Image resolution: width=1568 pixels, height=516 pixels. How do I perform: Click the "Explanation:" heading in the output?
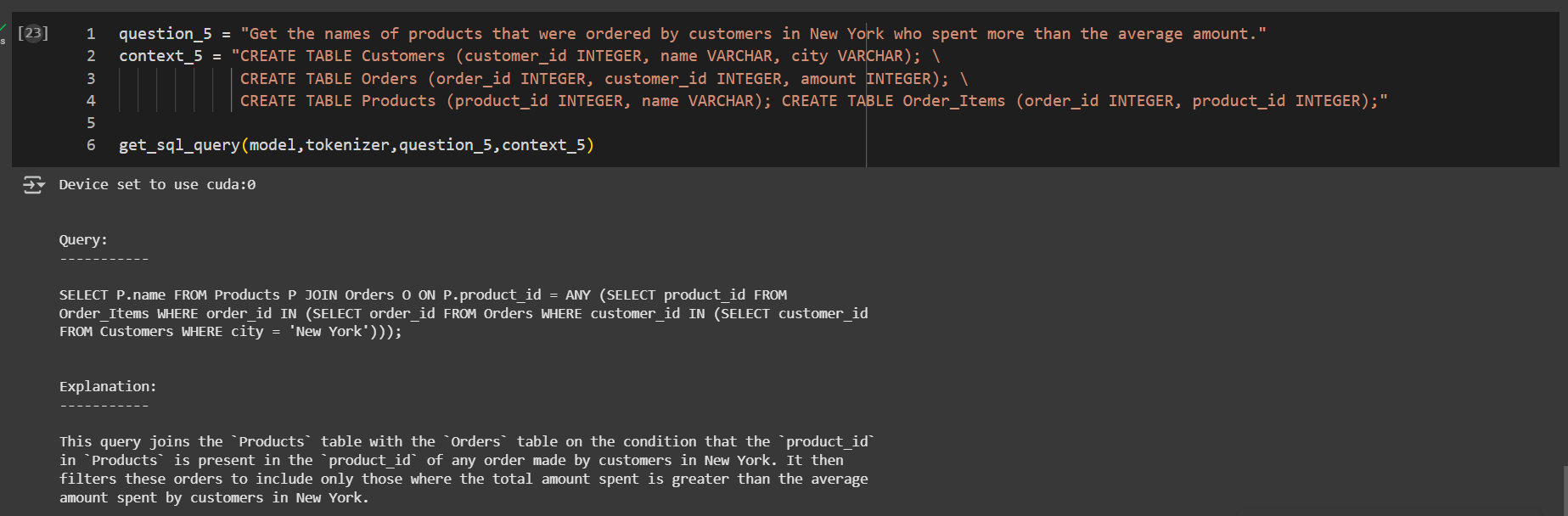(x=108, y=386)
